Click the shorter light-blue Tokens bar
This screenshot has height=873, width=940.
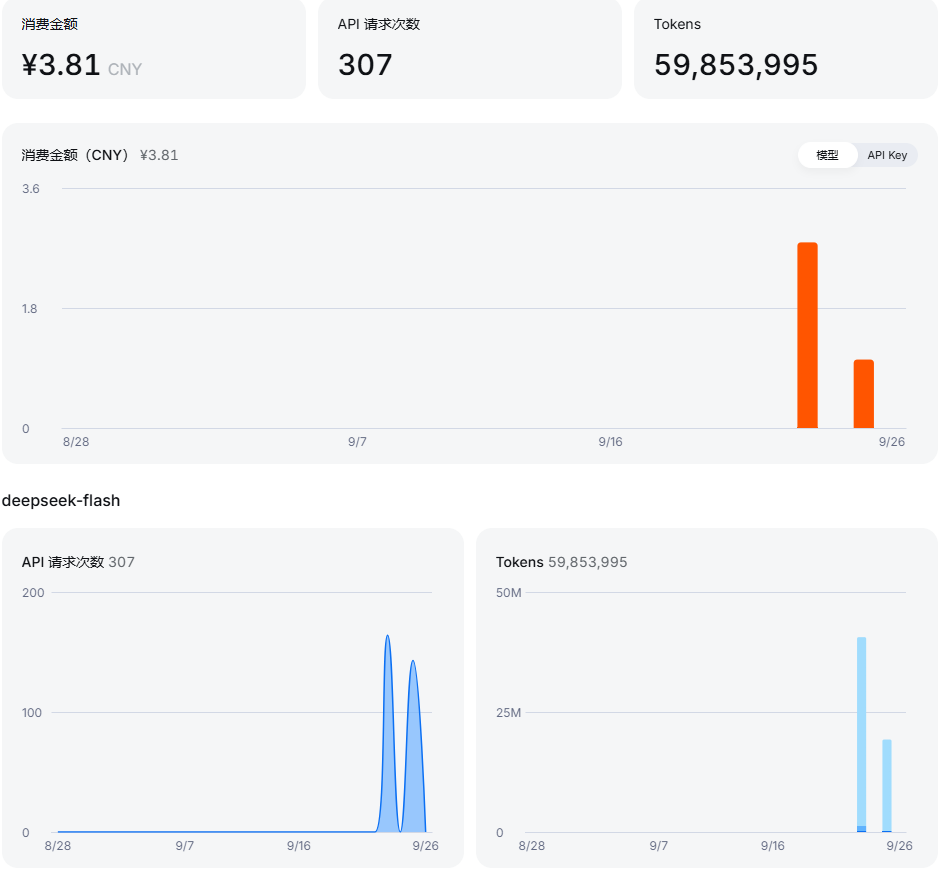[887, 785]
